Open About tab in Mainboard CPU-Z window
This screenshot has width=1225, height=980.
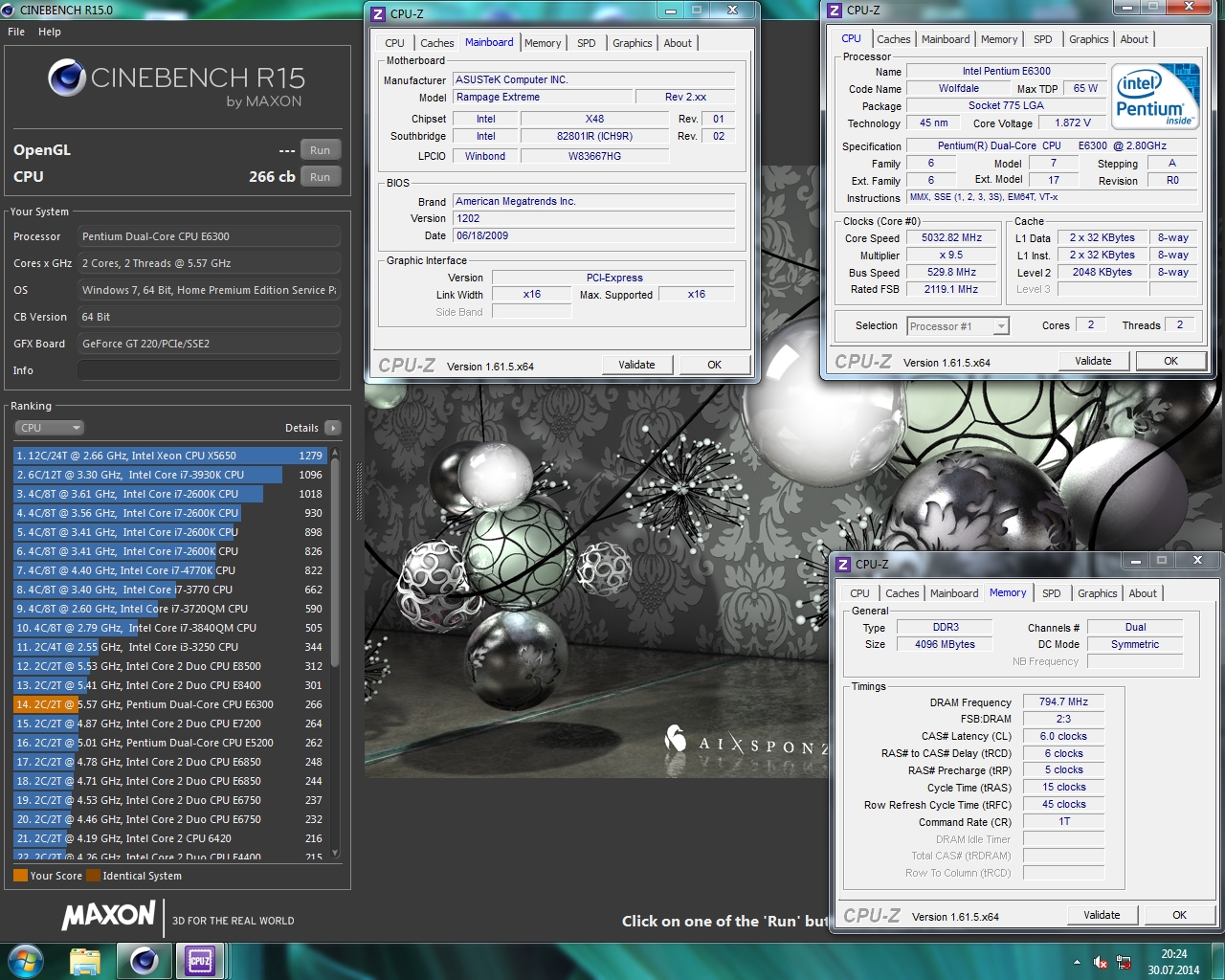(678, 43)
